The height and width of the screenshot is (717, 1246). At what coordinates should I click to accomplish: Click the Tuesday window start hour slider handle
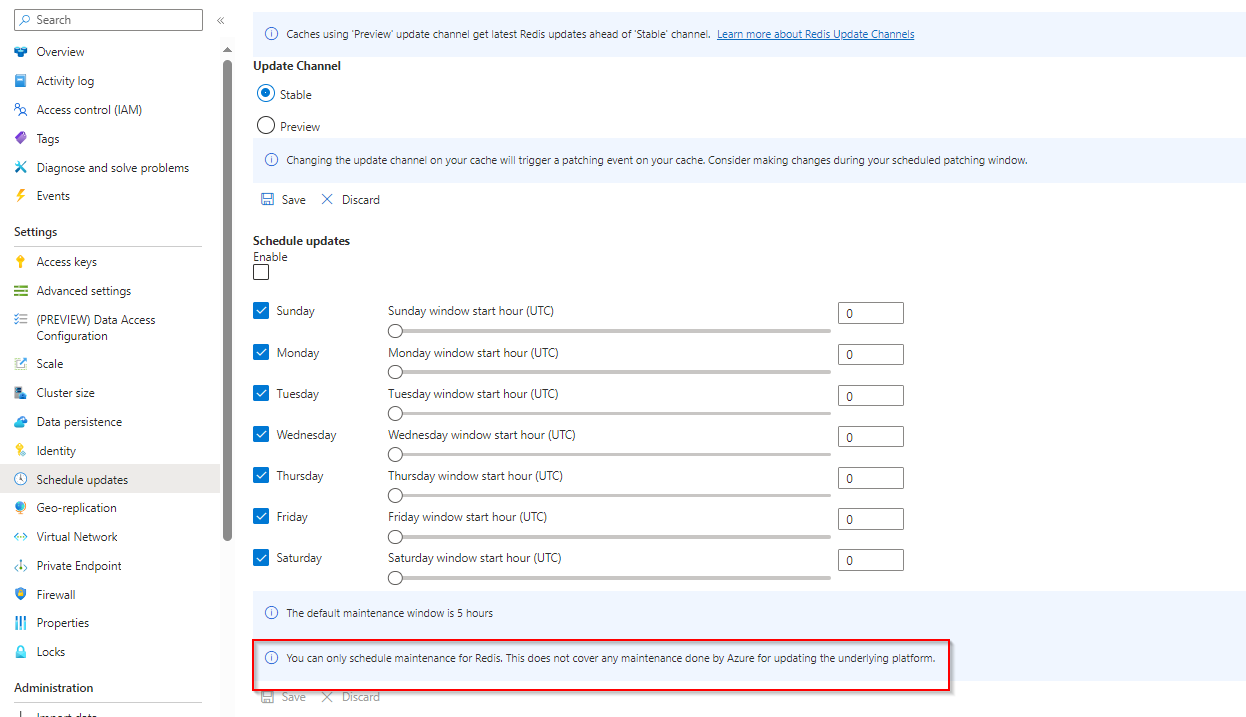pos(395,413)
